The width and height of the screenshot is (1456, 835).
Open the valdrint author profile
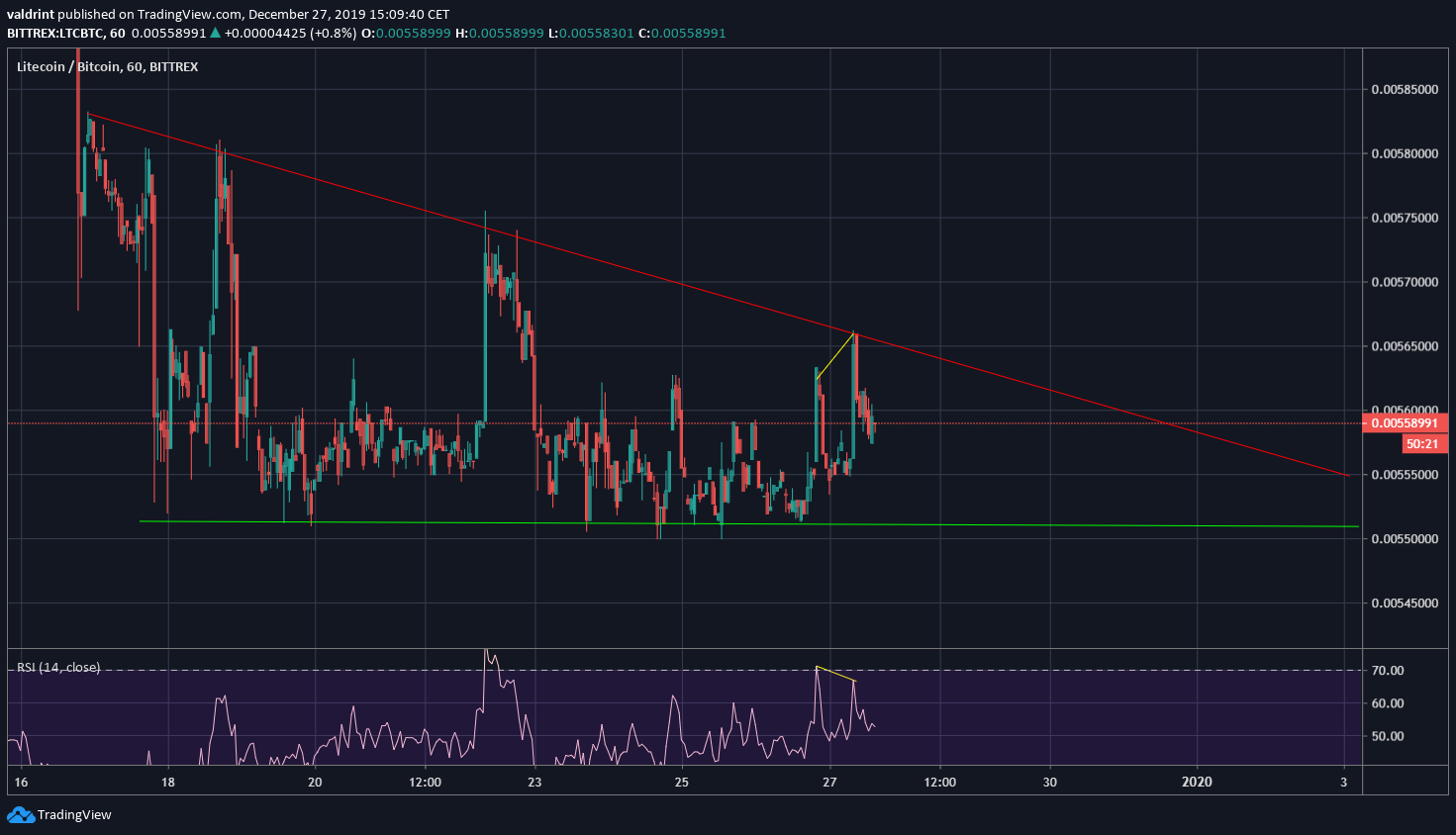(x=33, y=14)
